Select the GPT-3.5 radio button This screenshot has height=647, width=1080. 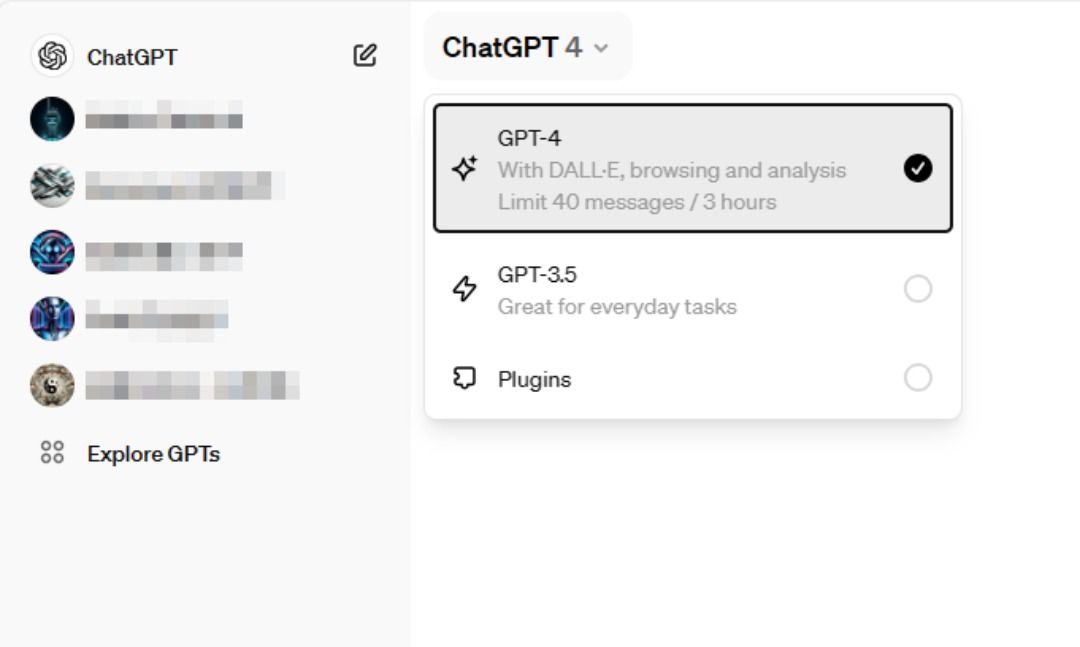tap(918, 289)
